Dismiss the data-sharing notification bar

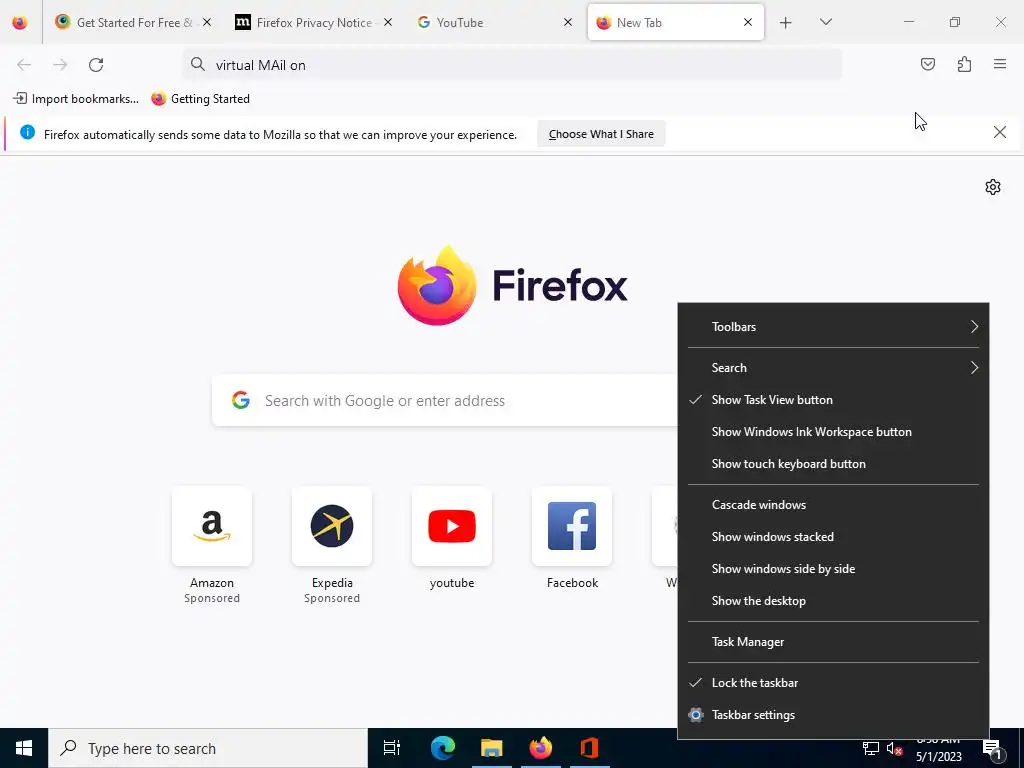pyautogui.click(x=999, y=133)
